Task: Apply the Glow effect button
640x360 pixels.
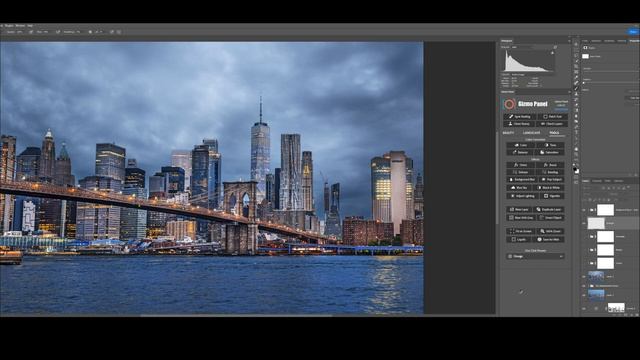Action: pos(520,165)
